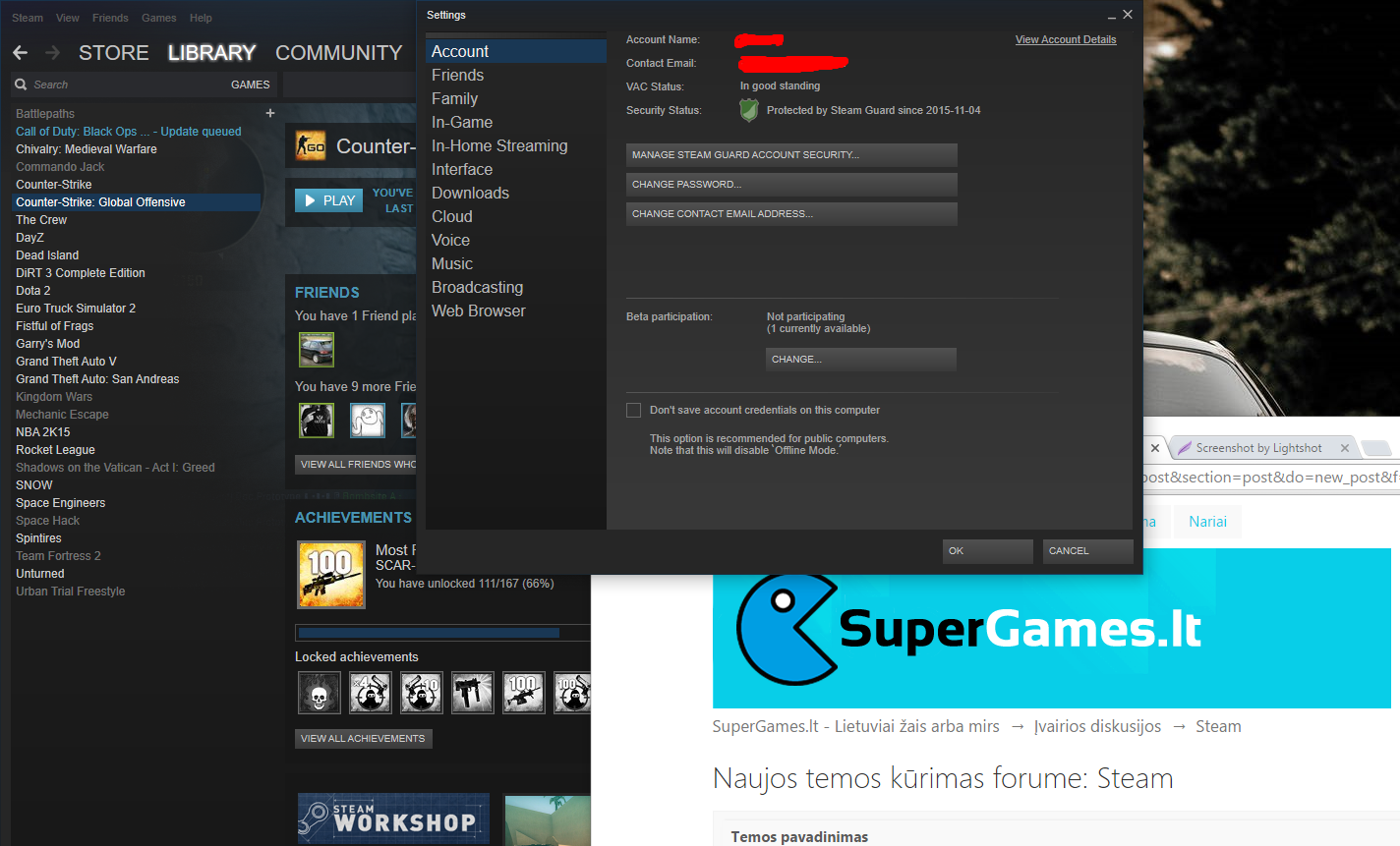Open View Account Details link
The image size is (1400, 846).
click(x=1066, y=39)
